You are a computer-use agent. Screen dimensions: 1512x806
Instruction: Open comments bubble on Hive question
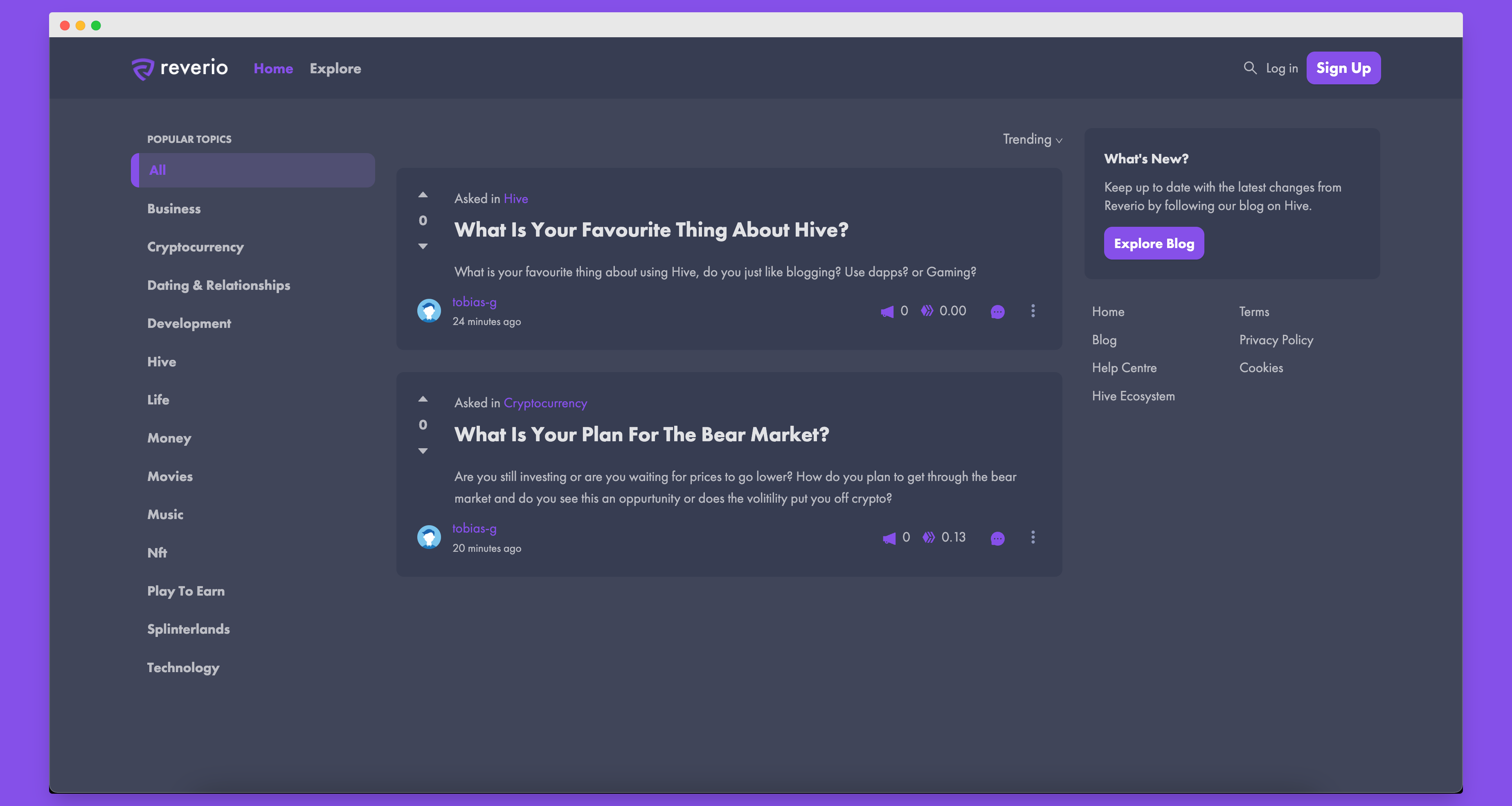click(x=997, y=312)
